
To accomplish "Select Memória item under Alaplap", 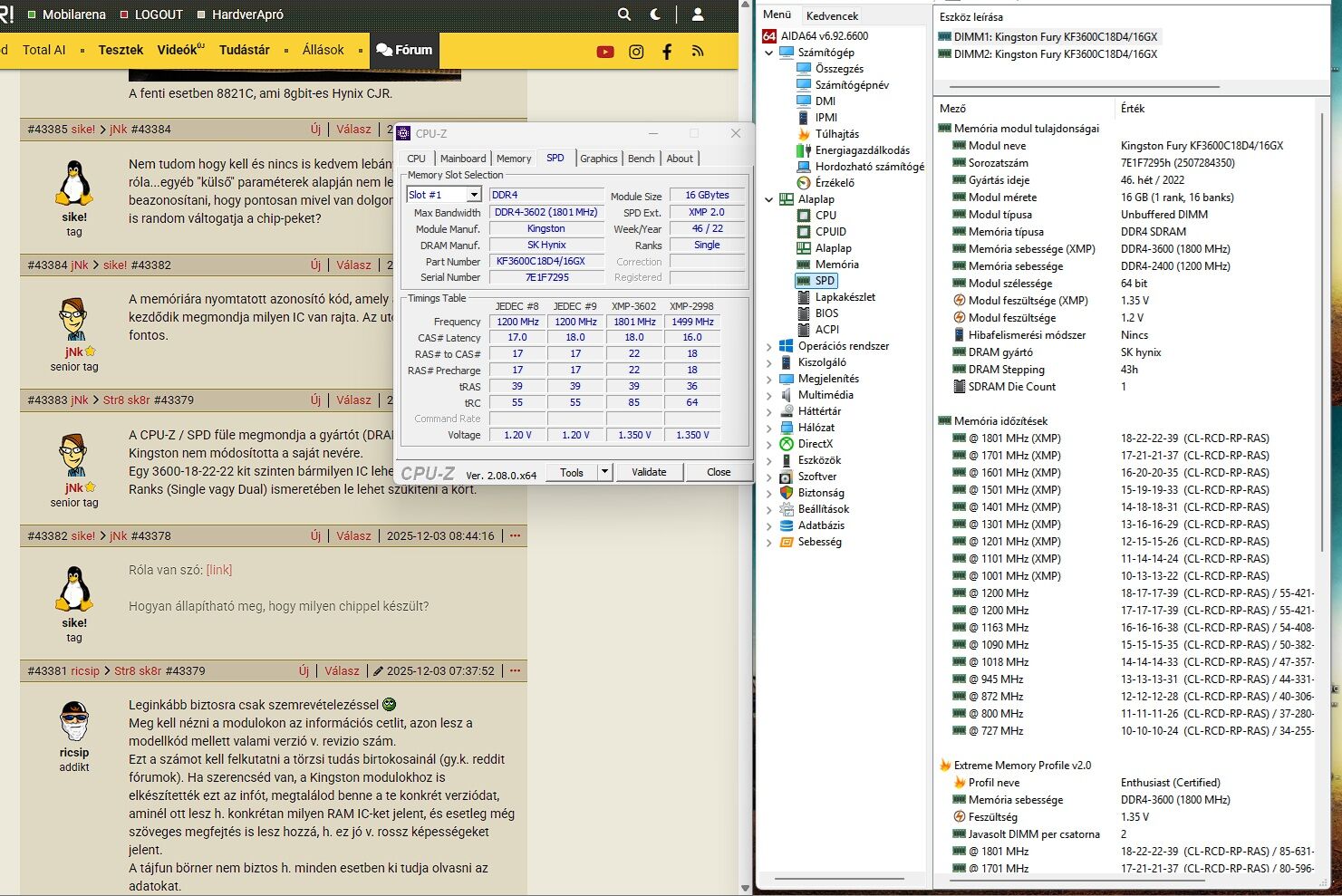I will click(836, 265).
